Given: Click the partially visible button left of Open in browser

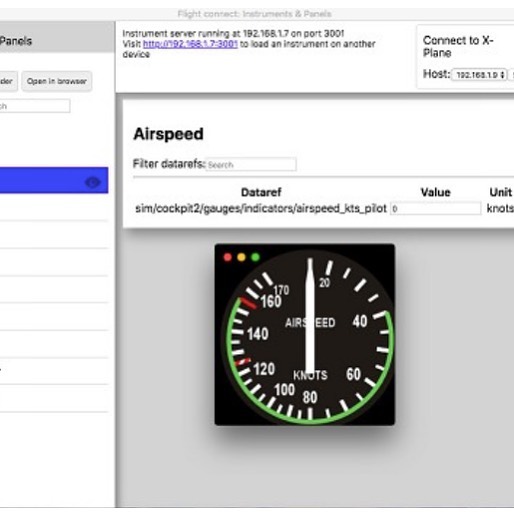Looking at the screenshot, I should [8, 81].
